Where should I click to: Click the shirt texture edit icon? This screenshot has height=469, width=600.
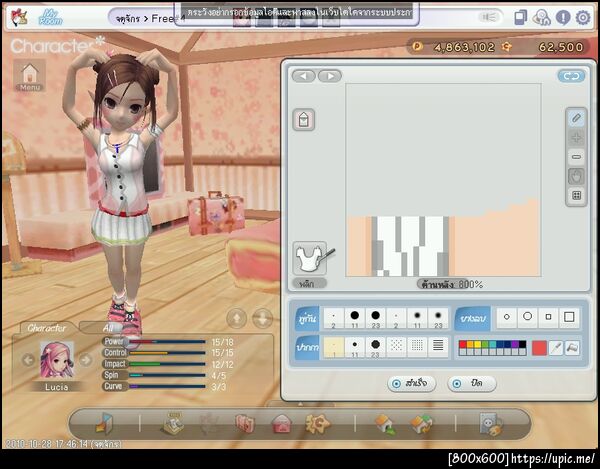click(310, 258)
